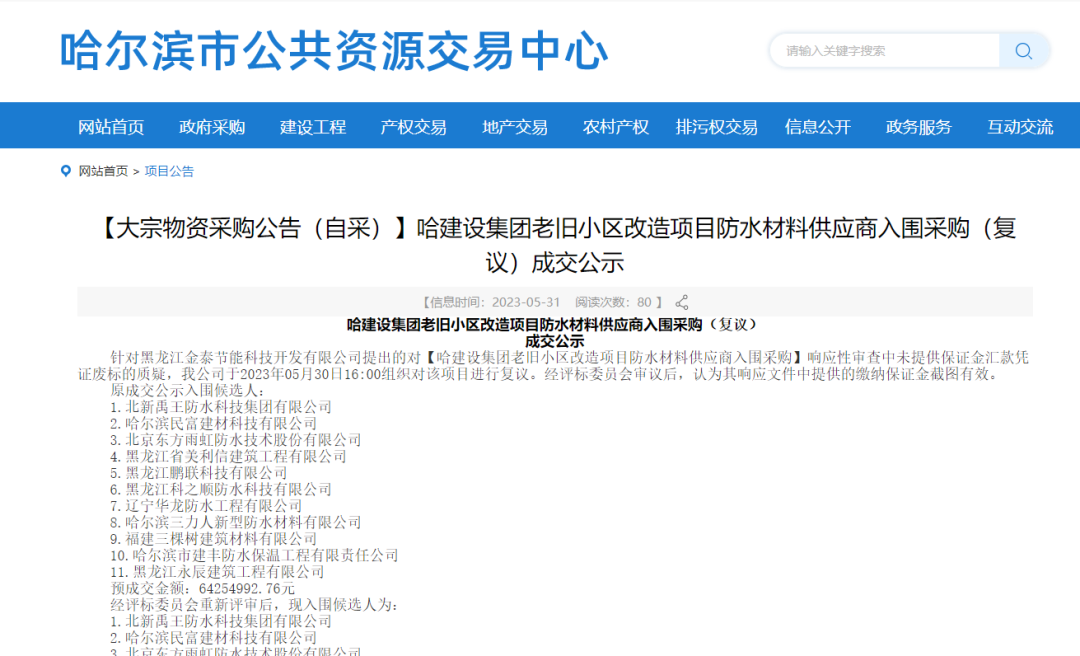This screenshot has height=656, width=1080.
Task: Open the 产权交易 navigation menu item
Action: [413, 127]
